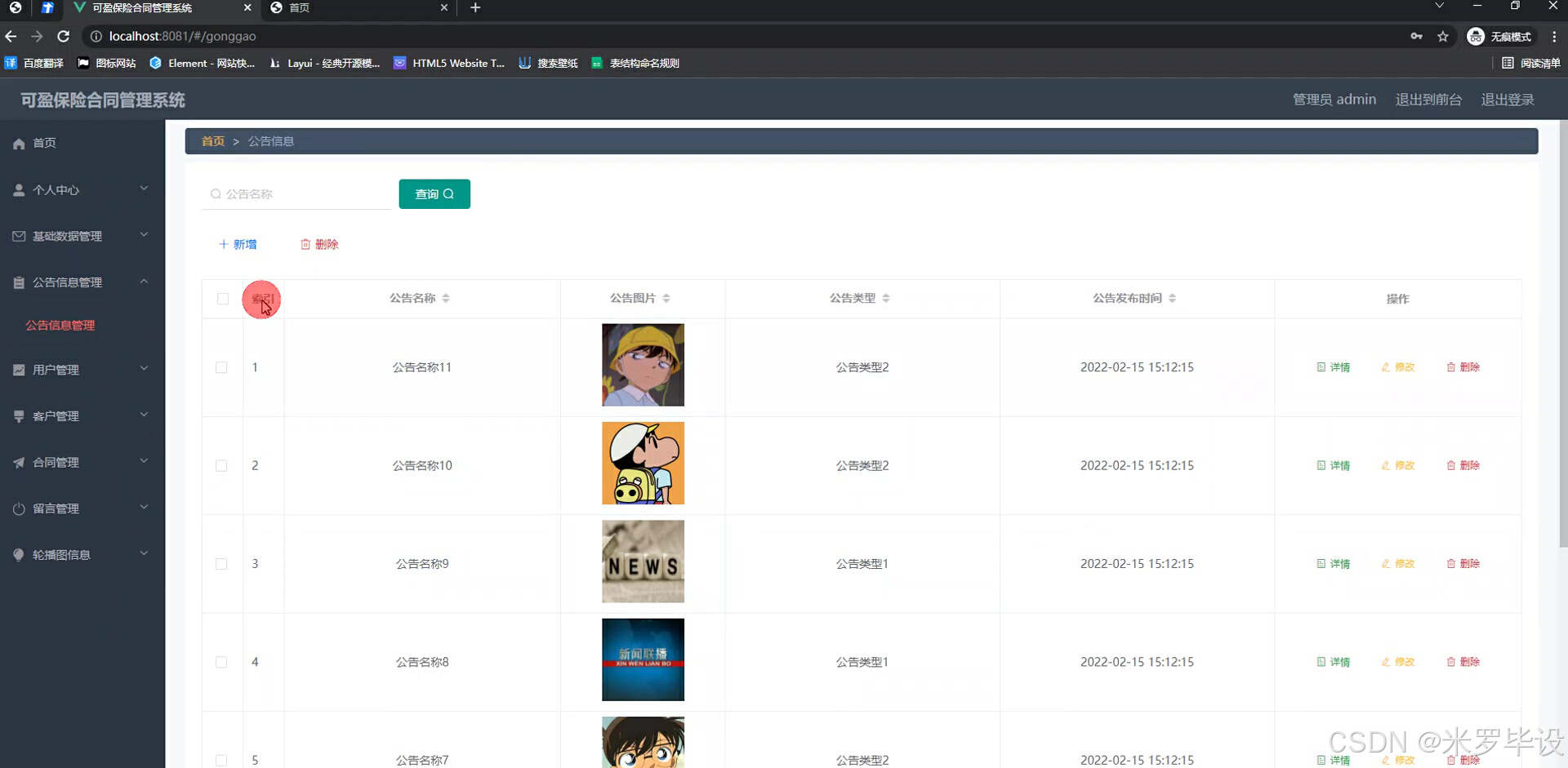Open the 阅读清单 reading list
Screen dimensions: 1568x768
1530,63
